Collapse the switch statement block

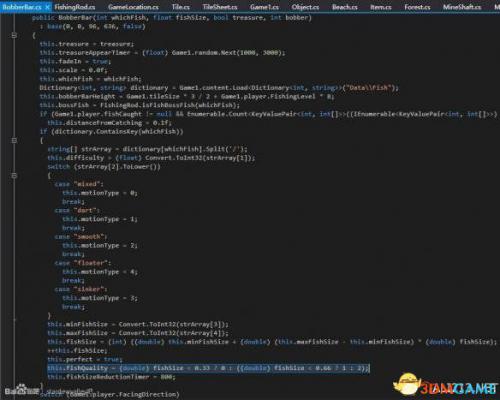click(14, 175)
